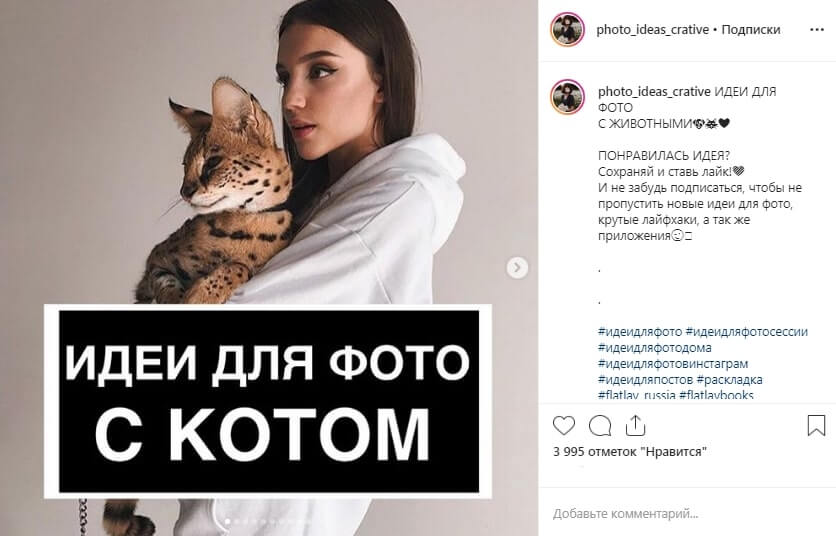This screenshot has width=836, height=536.
Task: Open the #идеидляфото hashtag
Action: [x=640, y=332]
